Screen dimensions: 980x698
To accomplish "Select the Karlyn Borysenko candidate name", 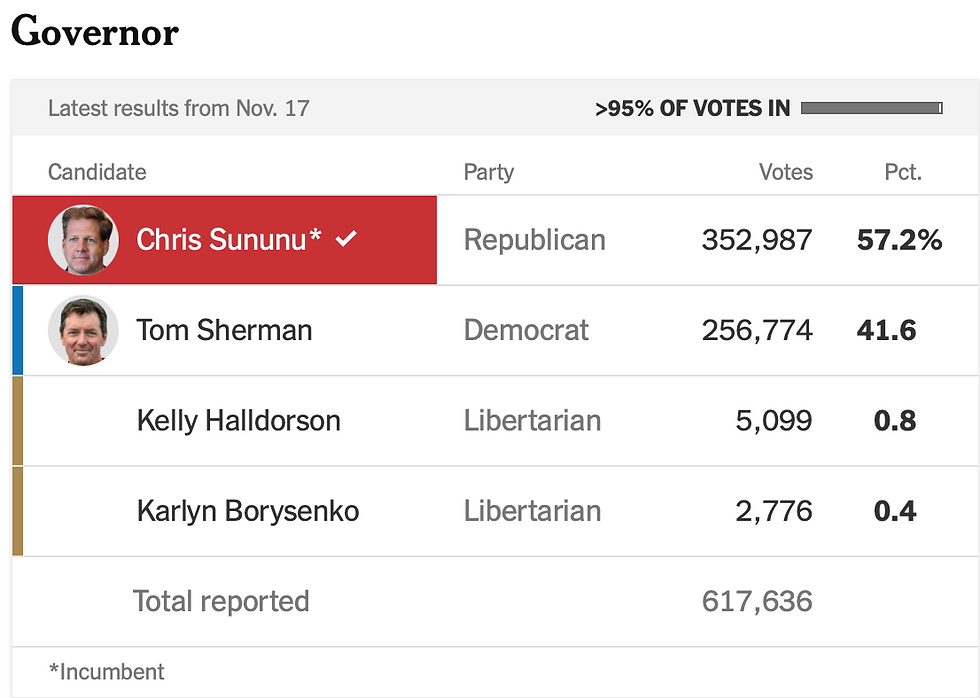I will 248,511.
